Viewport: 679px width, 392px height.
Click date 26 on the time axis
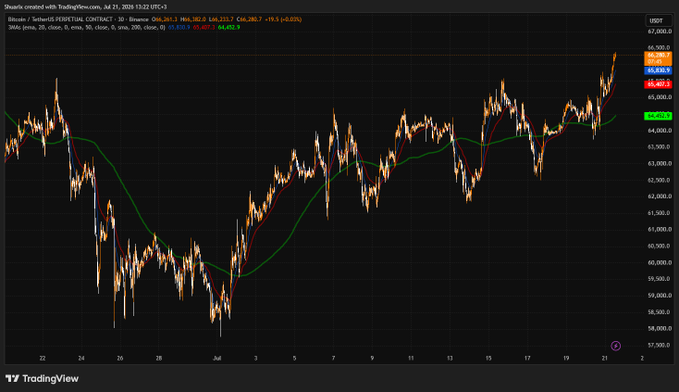click(x=120, y=358)
